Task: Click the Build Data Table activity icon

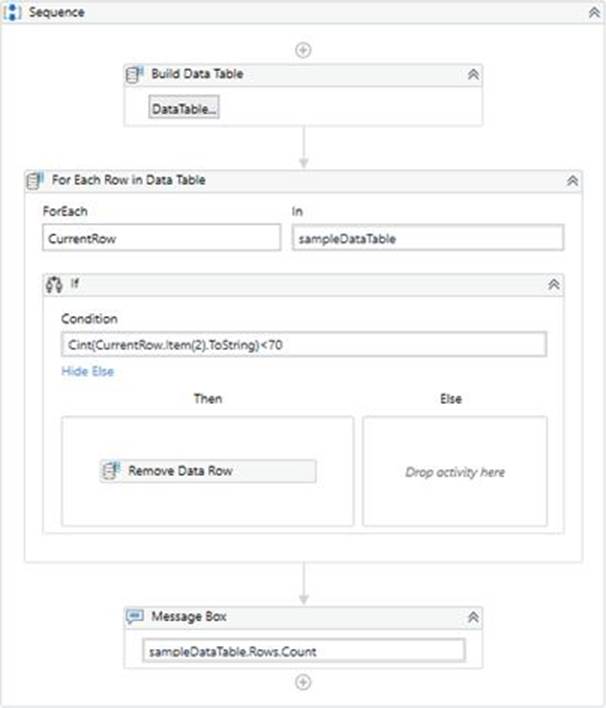Action: (136, 74)
